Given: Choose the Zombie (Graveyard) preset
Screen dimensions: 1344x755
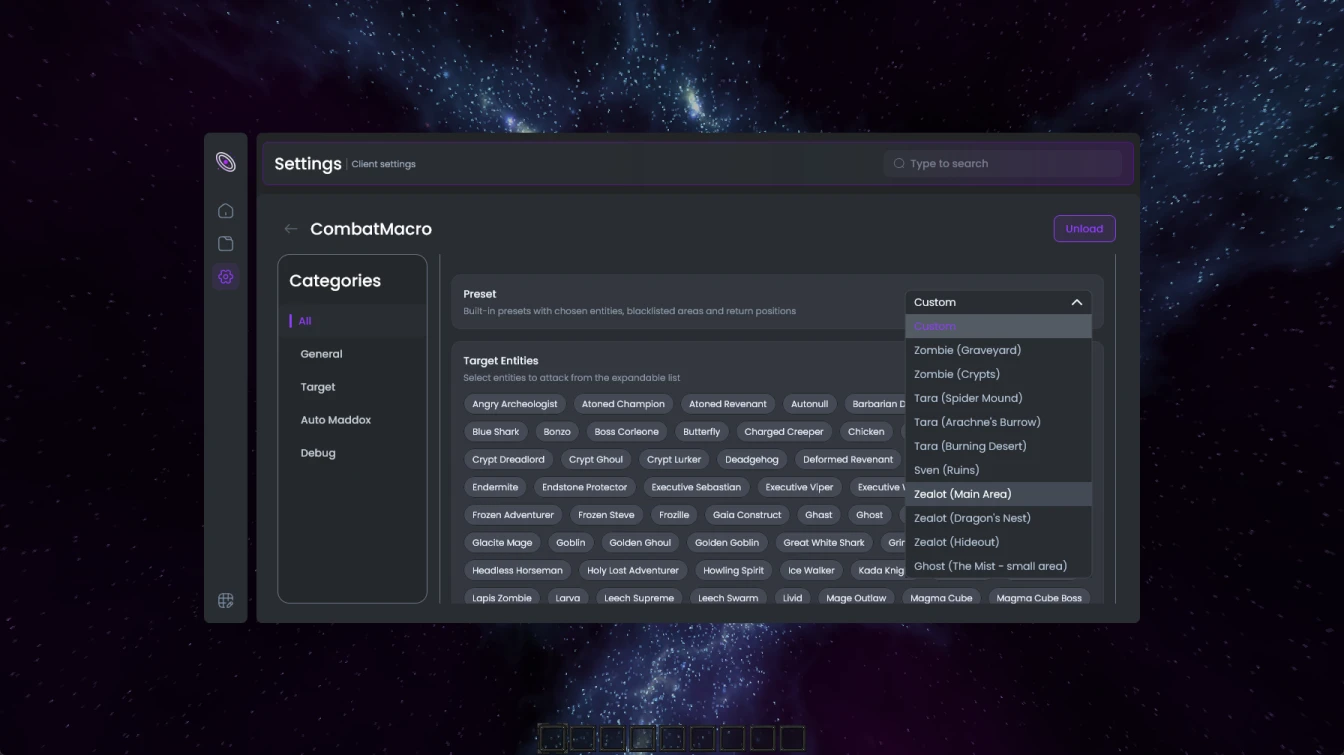Looking at the screenshot, I should tap(967, 350).
